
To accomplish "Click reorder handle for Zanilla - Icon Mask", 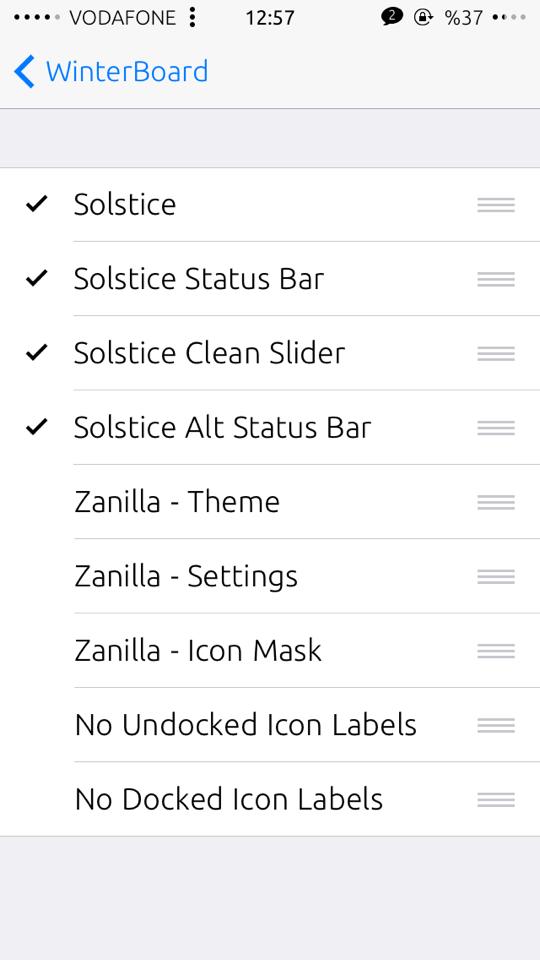I will click(496, 651).
